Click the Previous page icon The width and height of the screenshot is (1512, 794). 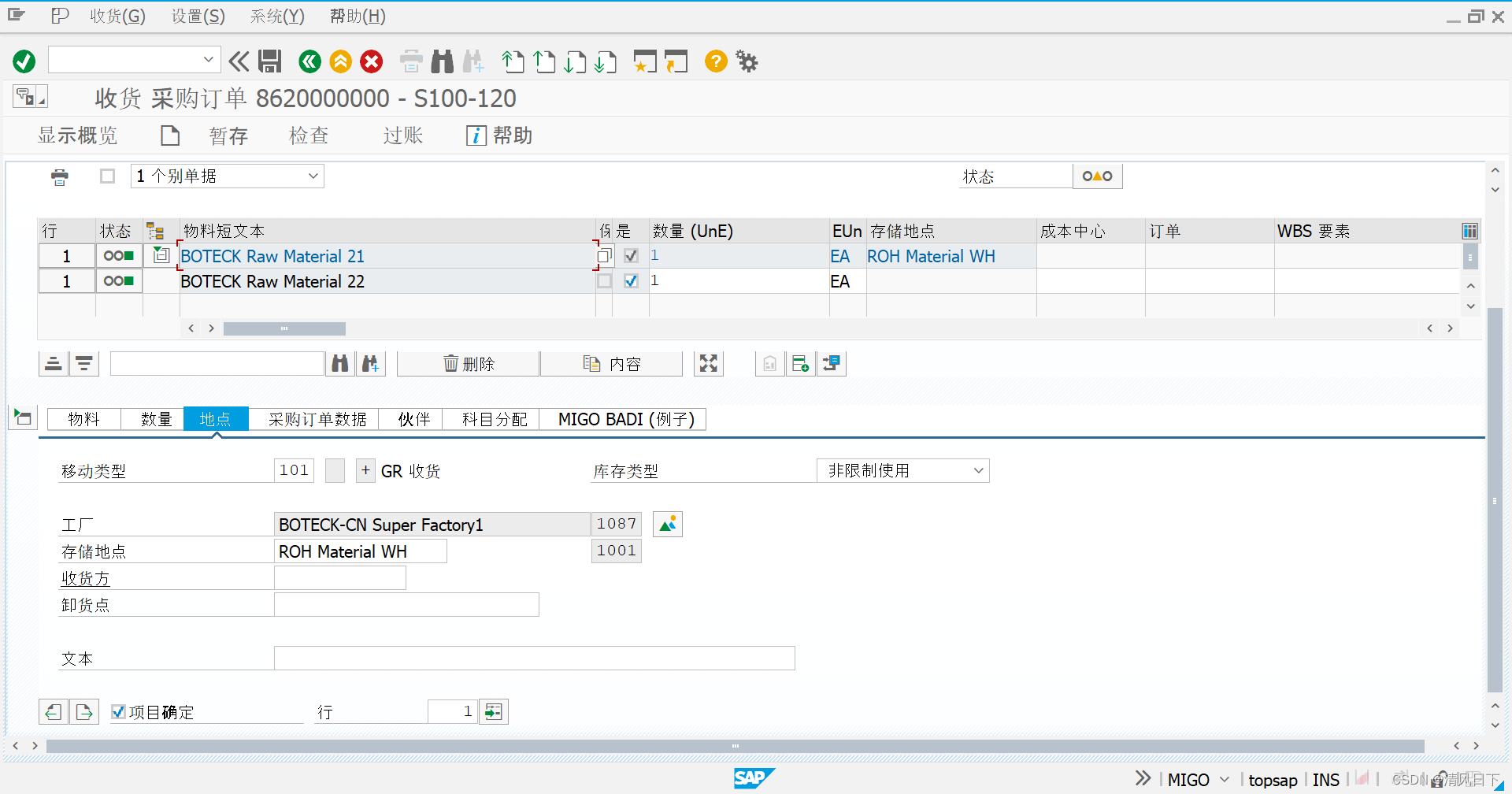tap(544, 61)
